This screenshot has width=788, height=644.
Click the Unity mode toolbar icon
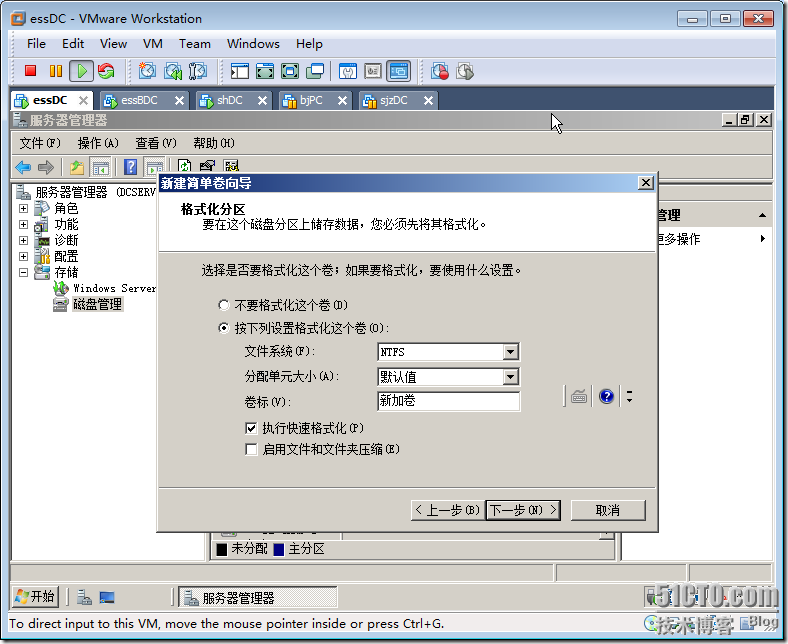(x=315, y=71)
